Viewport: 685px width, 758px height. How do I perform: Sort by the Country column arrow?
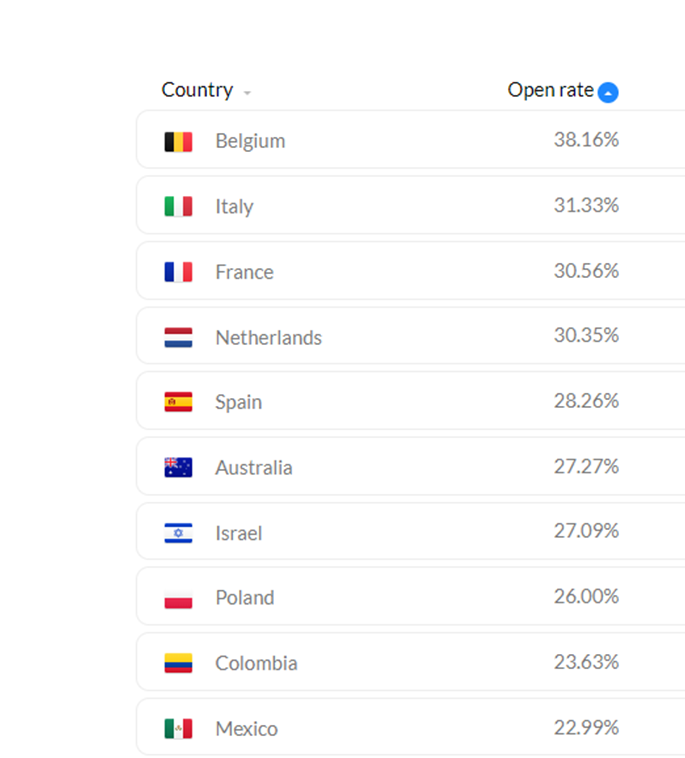[247, 93]
